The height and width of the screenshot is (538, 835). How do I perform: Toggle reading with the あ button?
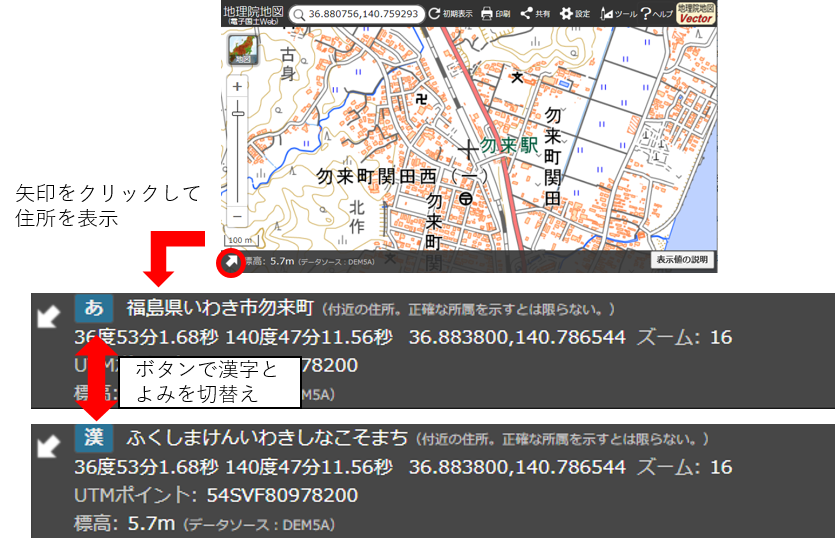(94, 308)
